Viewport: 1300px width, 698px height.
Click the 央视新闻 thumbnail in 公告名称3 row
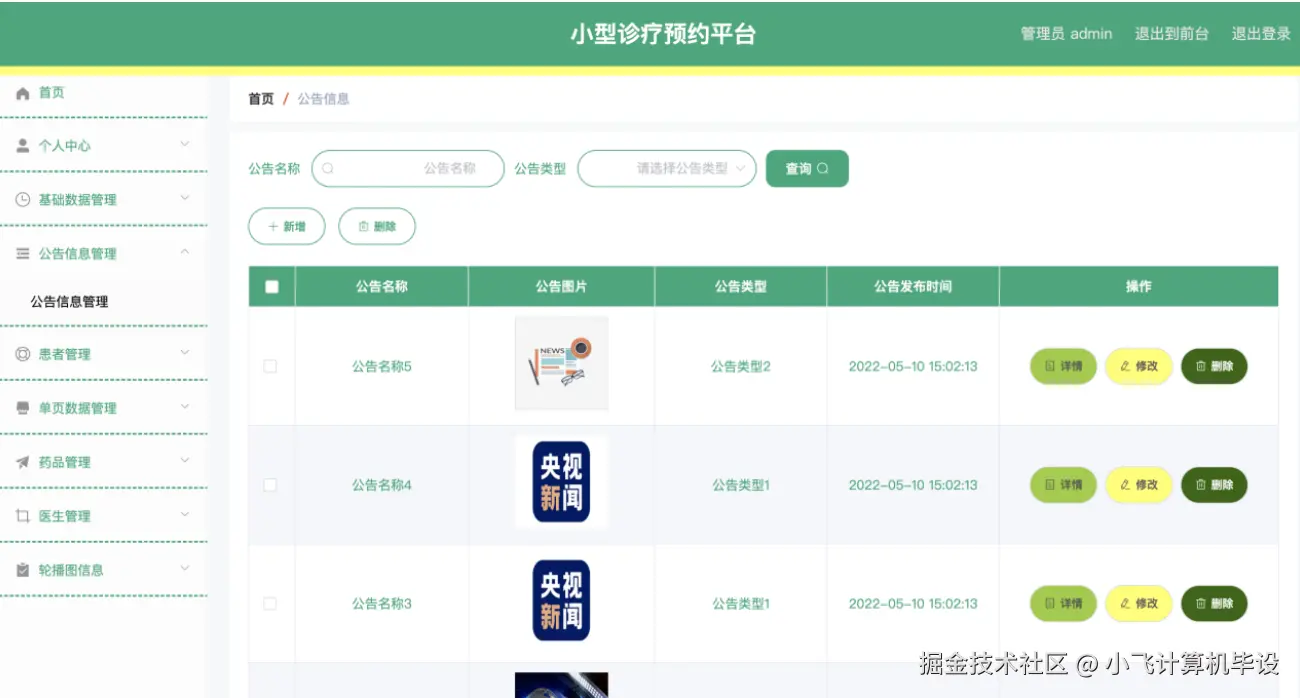coord(561,601)
